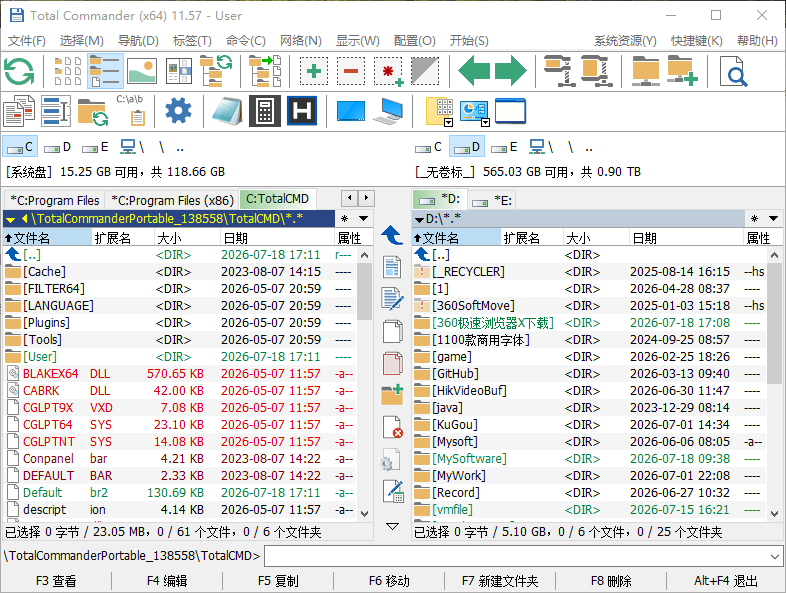Switch to *E: tab in right panel
The height and width of the screenshot is (593, 786).
[493, 201]
